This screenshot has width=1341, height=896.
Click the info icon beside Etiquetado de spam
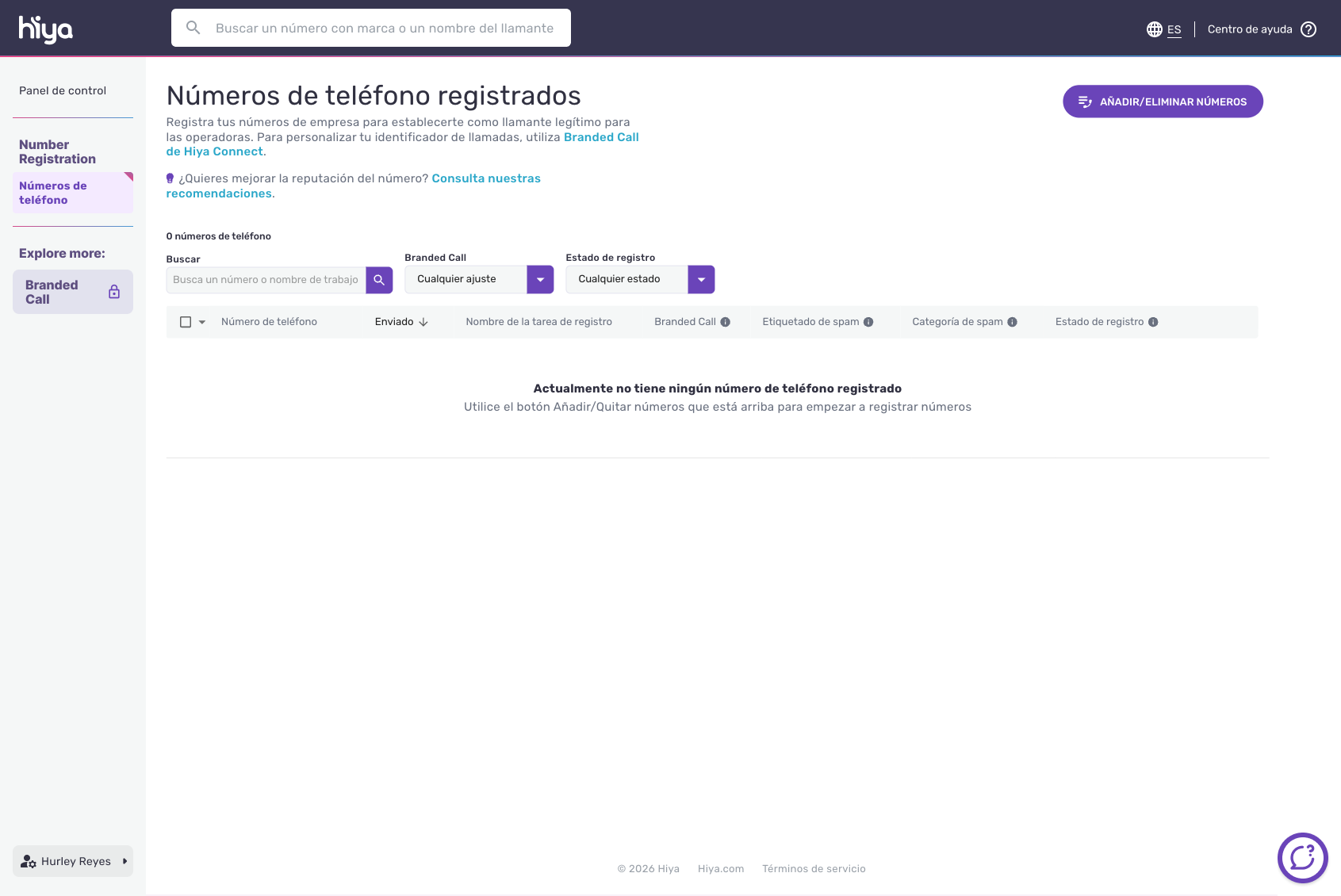(868, 322)
